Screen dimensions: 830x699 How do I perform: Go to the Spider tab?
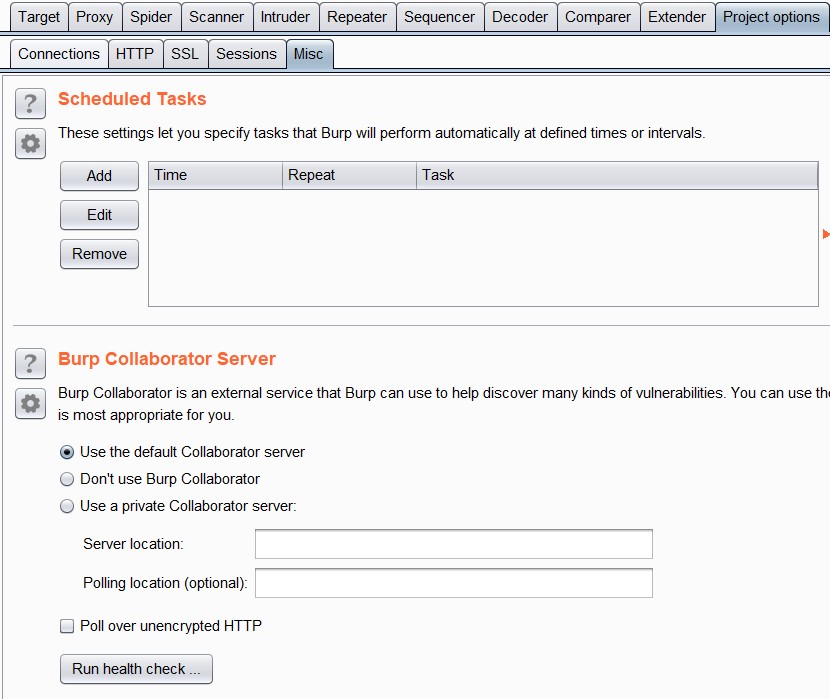tap(151, 17)
